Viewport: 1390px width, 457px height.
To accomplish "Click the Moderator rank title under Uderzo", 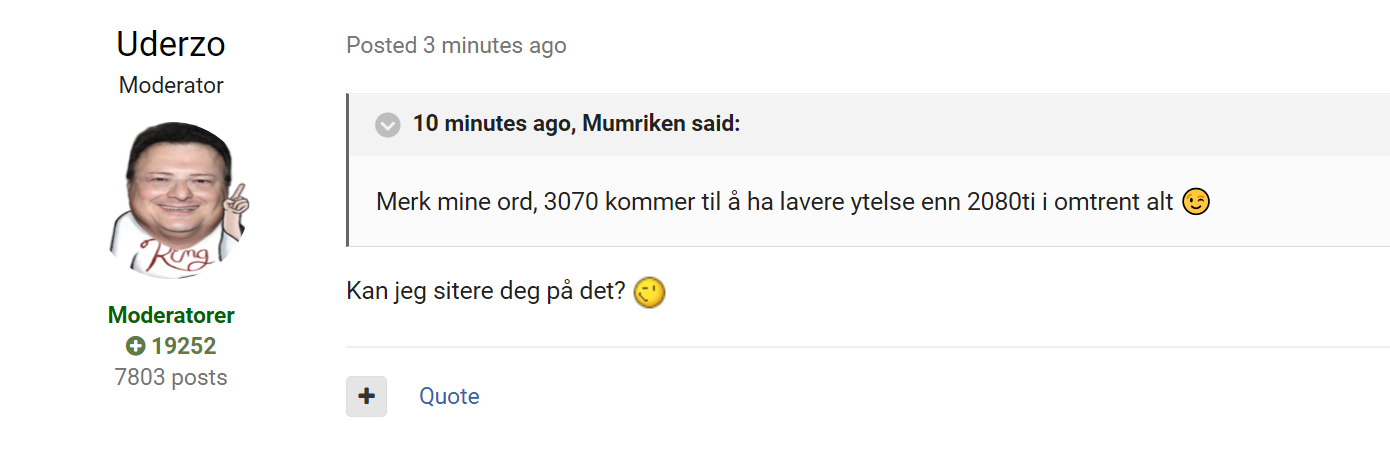I will 171,85.
